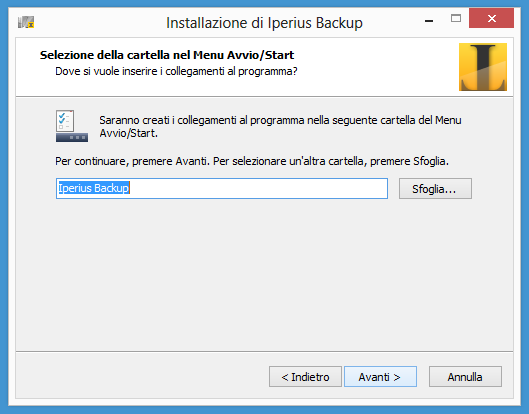
Task: Cancel setup with the Annulla button
Action: pyautogui.click(x=465, y=377)
